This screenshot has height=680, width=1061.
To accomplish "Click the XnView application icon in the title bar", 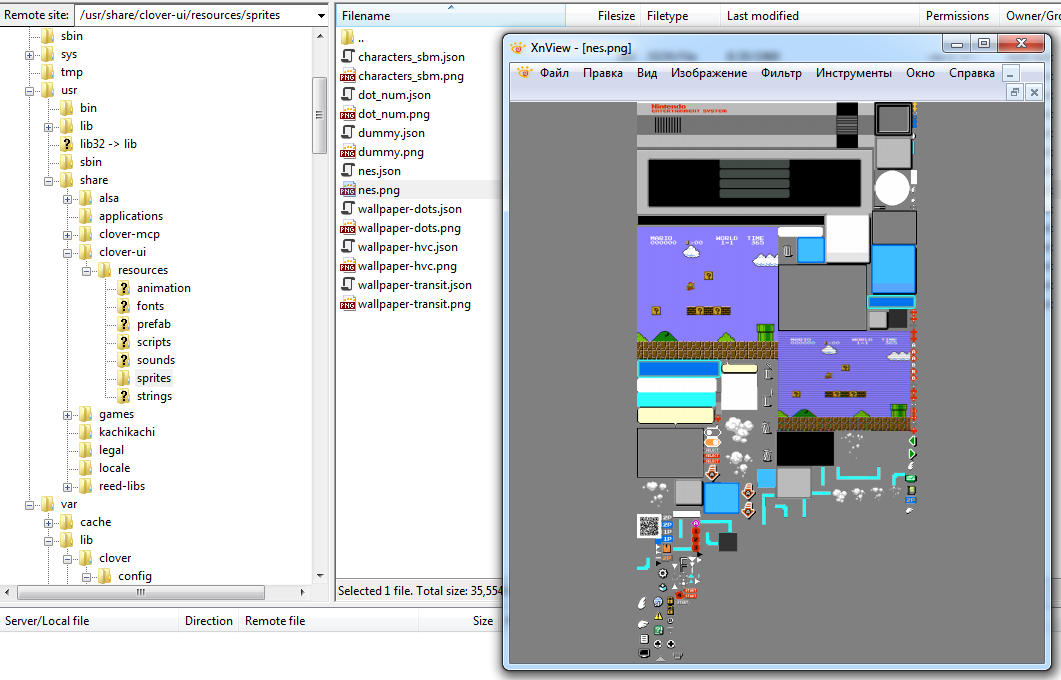I will pos(516,46).
